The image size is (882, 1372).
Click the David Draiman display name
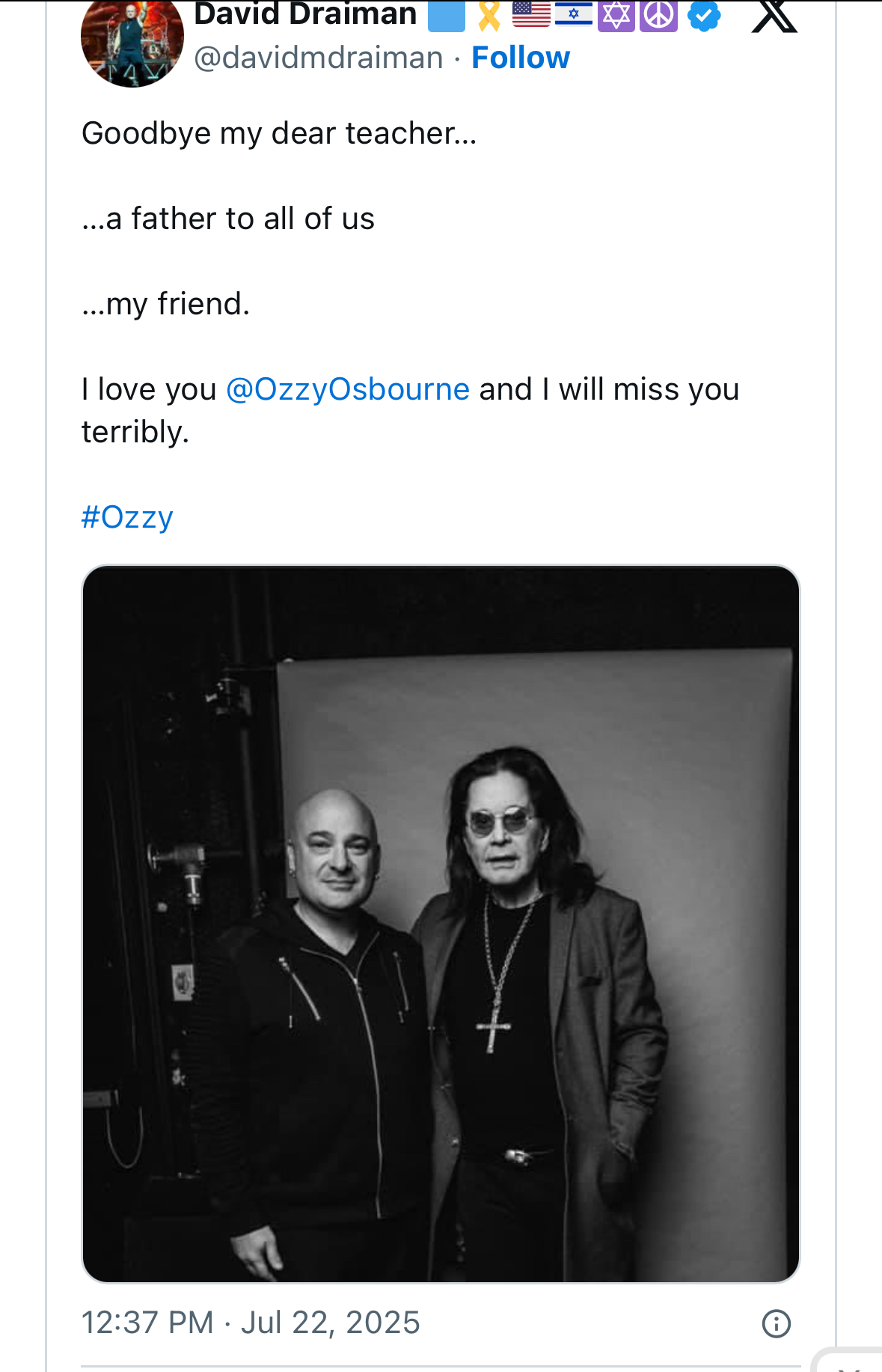click(305, 14)
